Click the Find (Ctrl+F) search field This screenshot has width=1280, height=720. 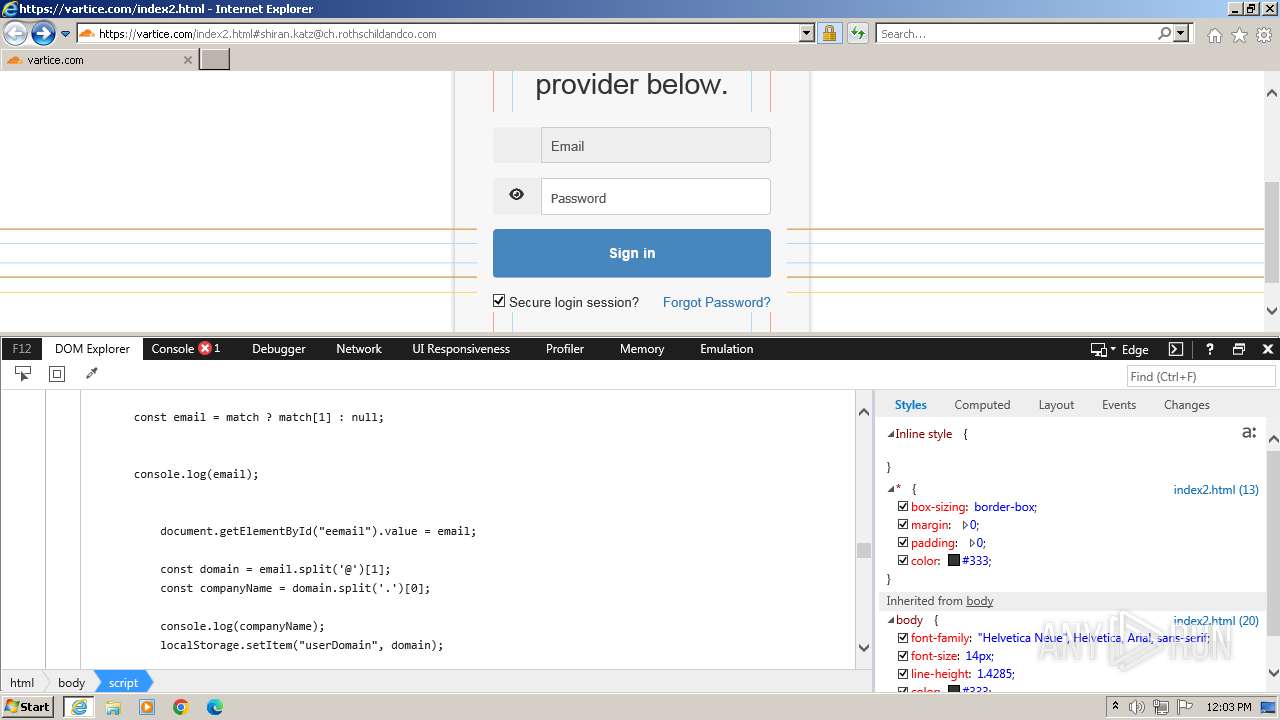coord(1201,376)
